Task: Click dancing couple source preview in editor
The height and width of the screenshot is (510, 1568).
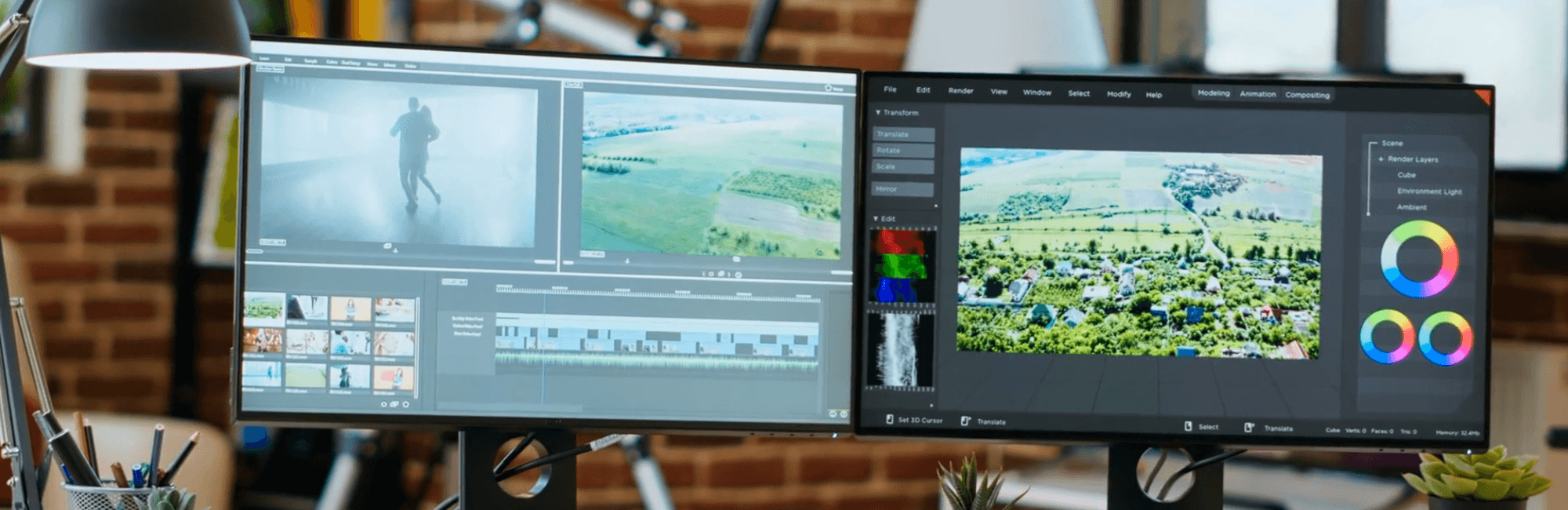Action: pyautogui.click(x=398, y=163)
